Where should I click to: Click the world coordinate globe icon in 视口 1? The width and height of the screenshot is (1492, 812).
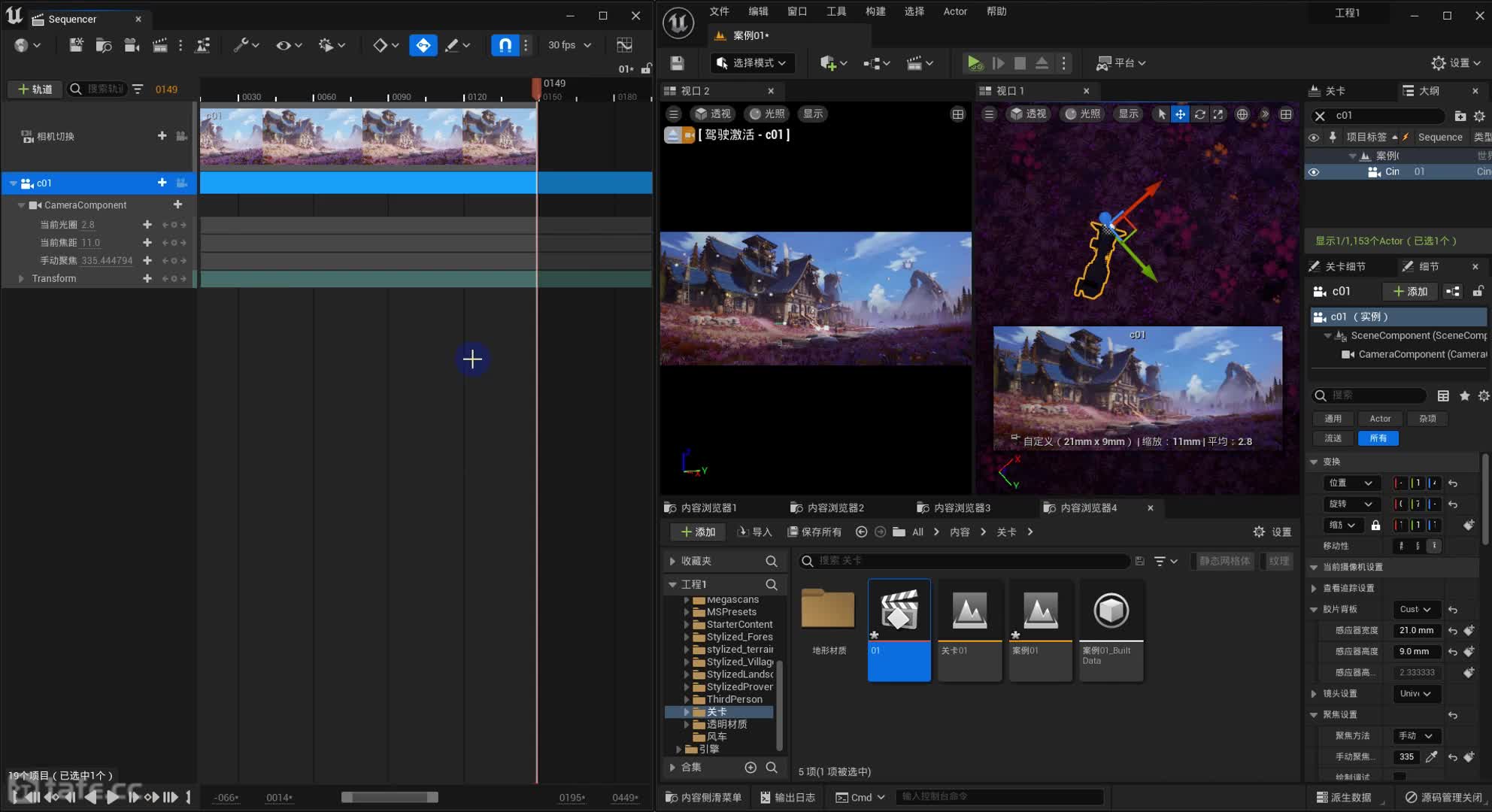pyautogui.click(x=1242, y=114)
